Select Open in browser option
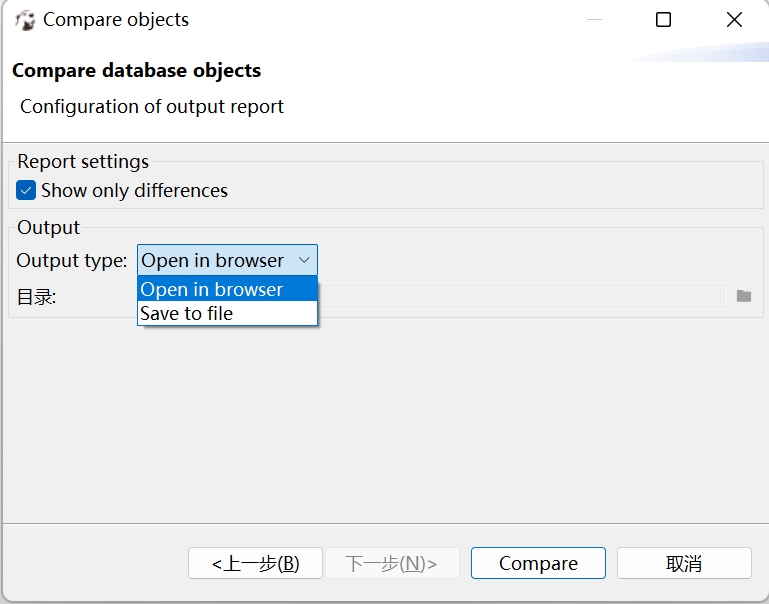This screenshot has width=769, height=604. [212, 289]
